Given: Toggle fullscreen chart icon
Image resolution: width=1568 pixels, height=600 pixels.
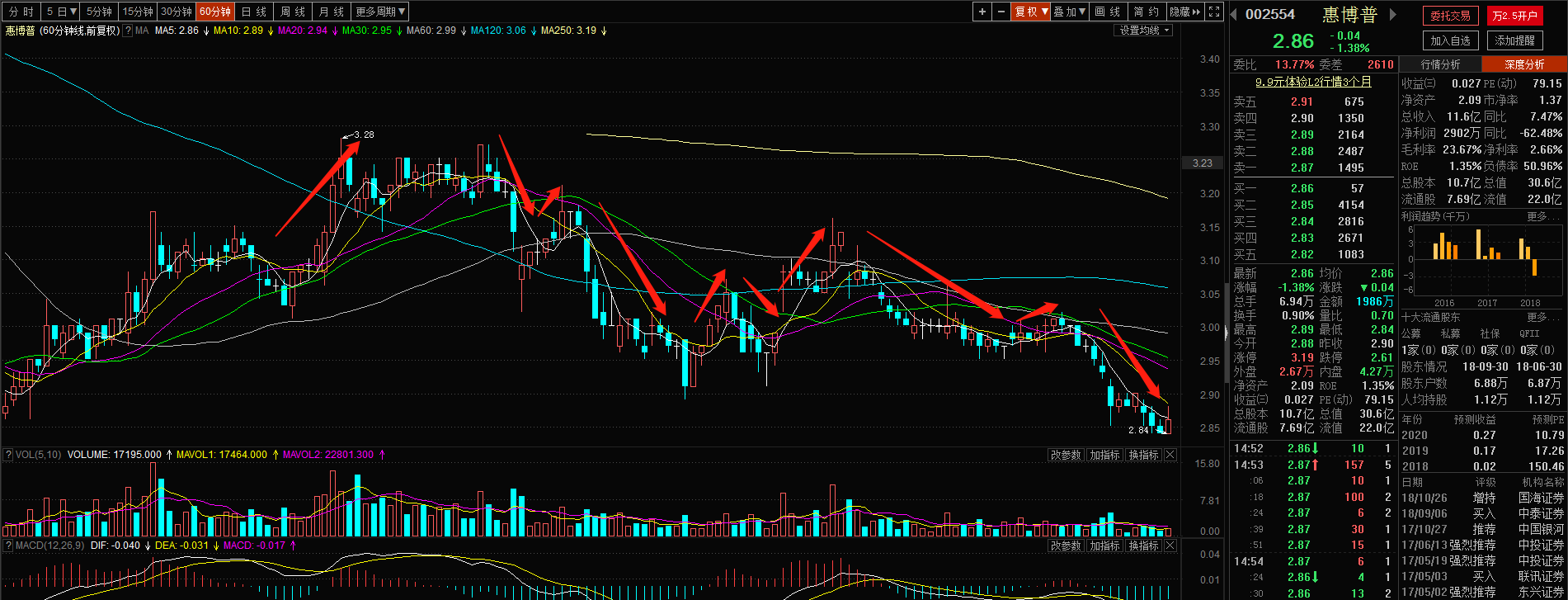Looking at the screenshot, I should coord(1213,12).
